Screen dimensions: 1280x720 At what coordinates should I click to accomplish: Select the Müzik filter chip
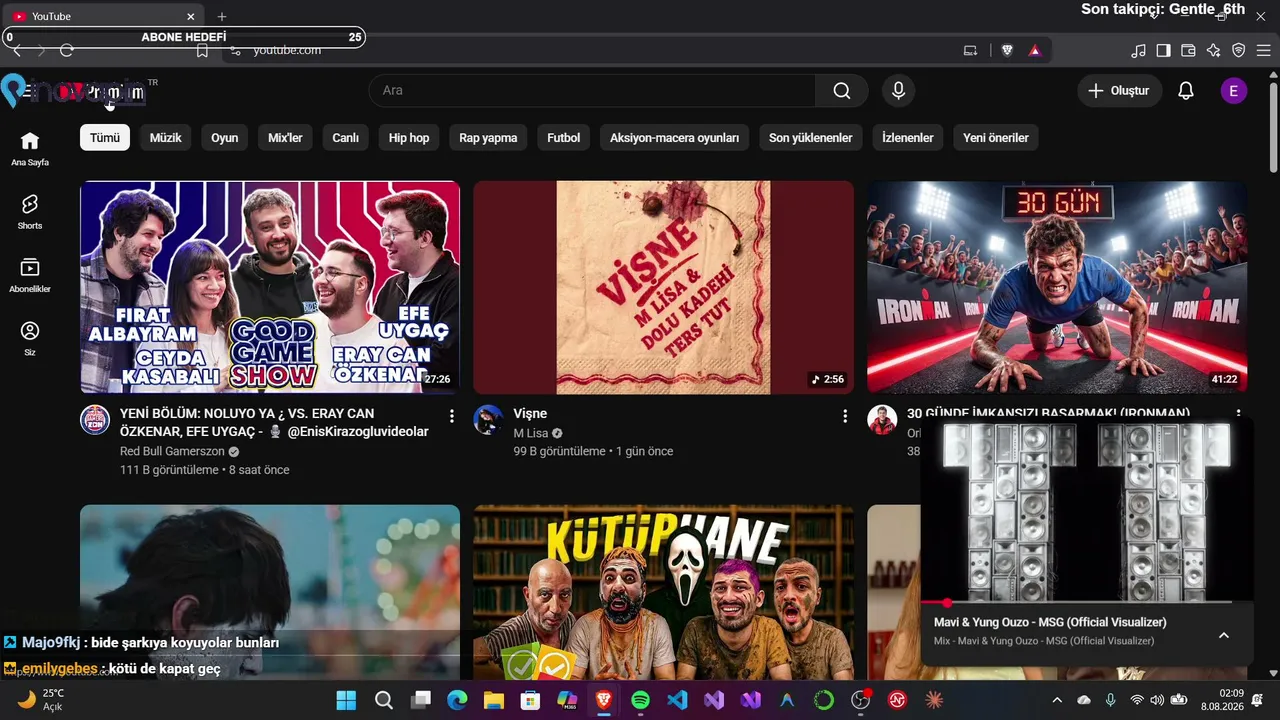pos(166,138)
